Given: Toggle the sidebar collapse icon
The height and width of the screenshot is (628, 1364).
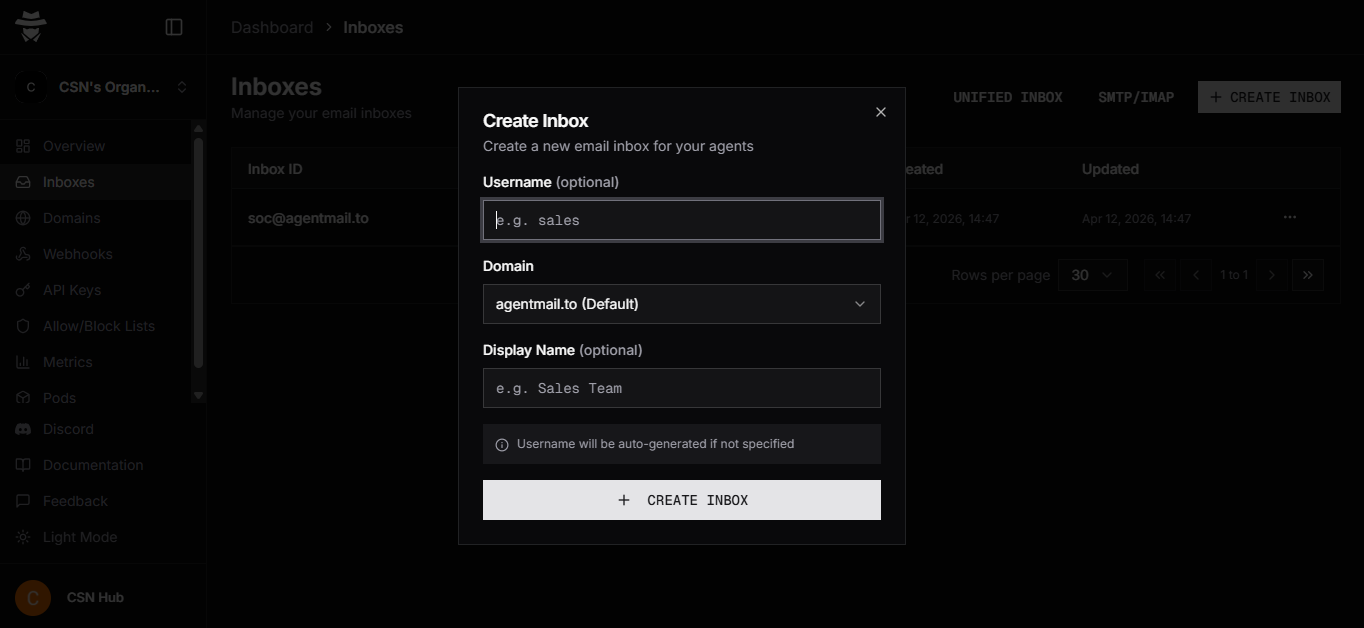Looking at the screenshot, I should 174,27.
